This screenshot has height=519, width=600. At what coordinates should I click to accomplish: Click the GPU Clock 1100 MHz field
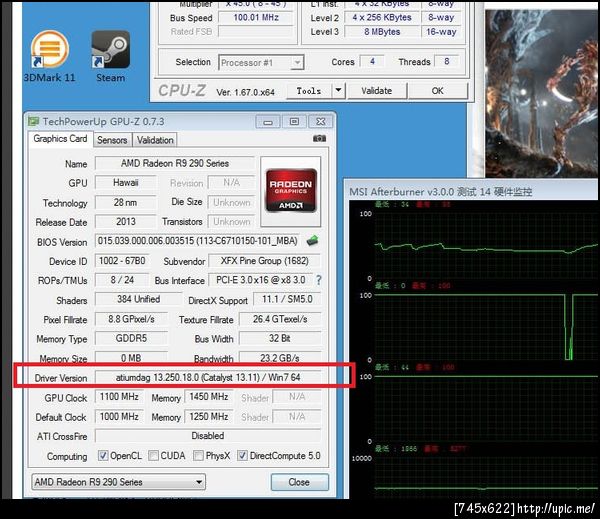(119, 397)
